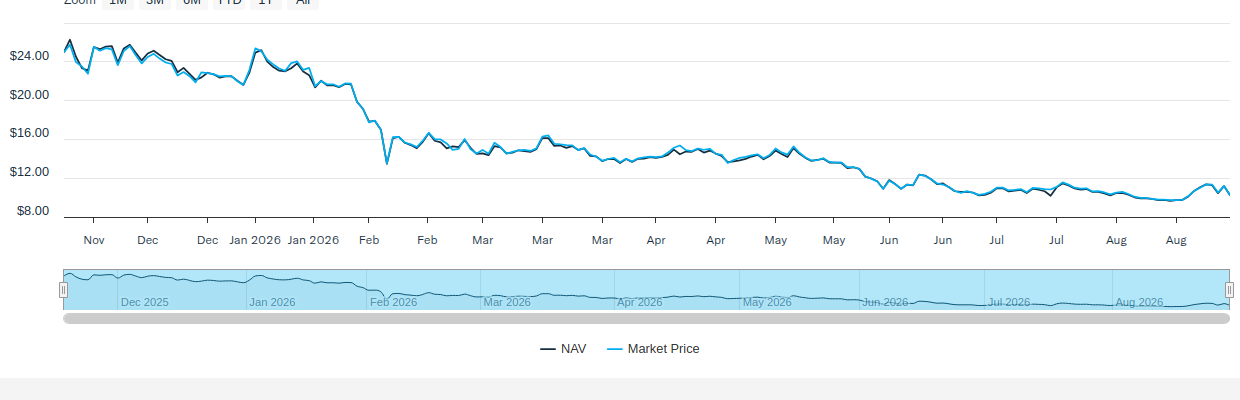The image size is (1240, 400).
Task: Toggle the Market Price legend series
Action: point(653,349)
